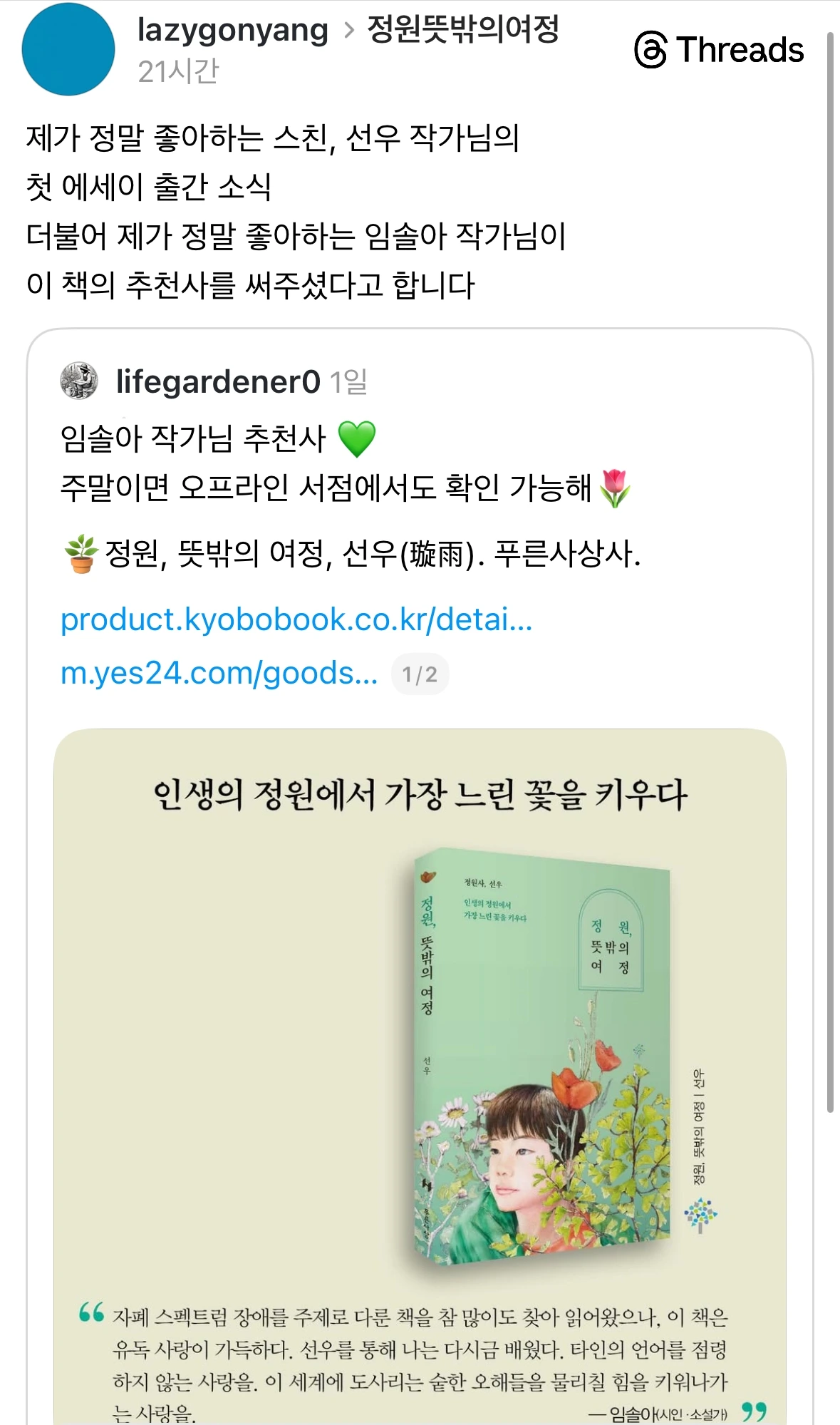The height and width of the screenshot is (1425, 840).
Task: Open lazygonyang's blue profile avatar
Action: 68,49
